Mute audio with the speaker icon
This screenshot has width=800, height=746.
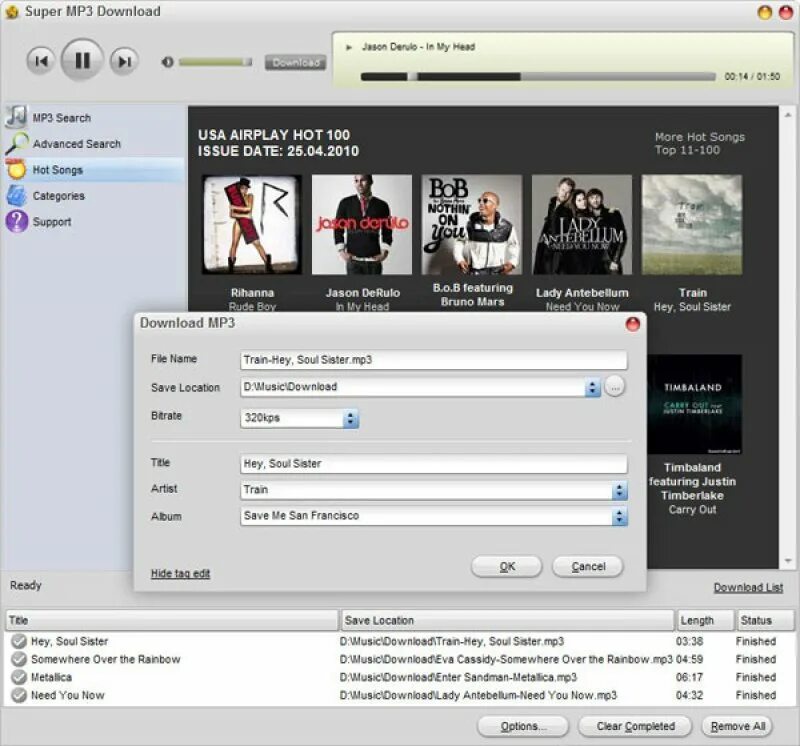(167, 62)
